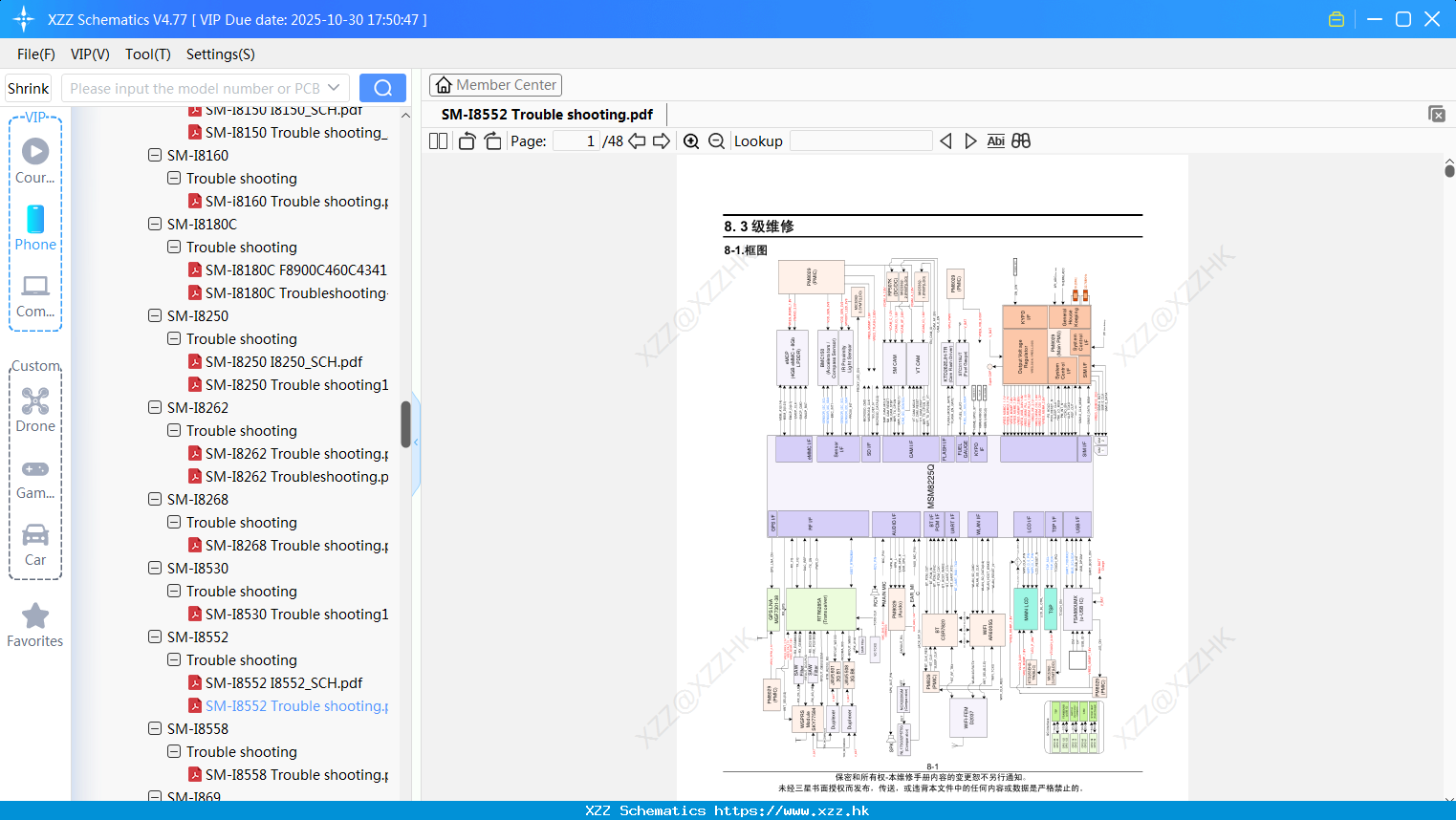The height and width of the screenshot is (820, 1456).
Task: Click the binoculars search icon
Action: (1021, 141)
